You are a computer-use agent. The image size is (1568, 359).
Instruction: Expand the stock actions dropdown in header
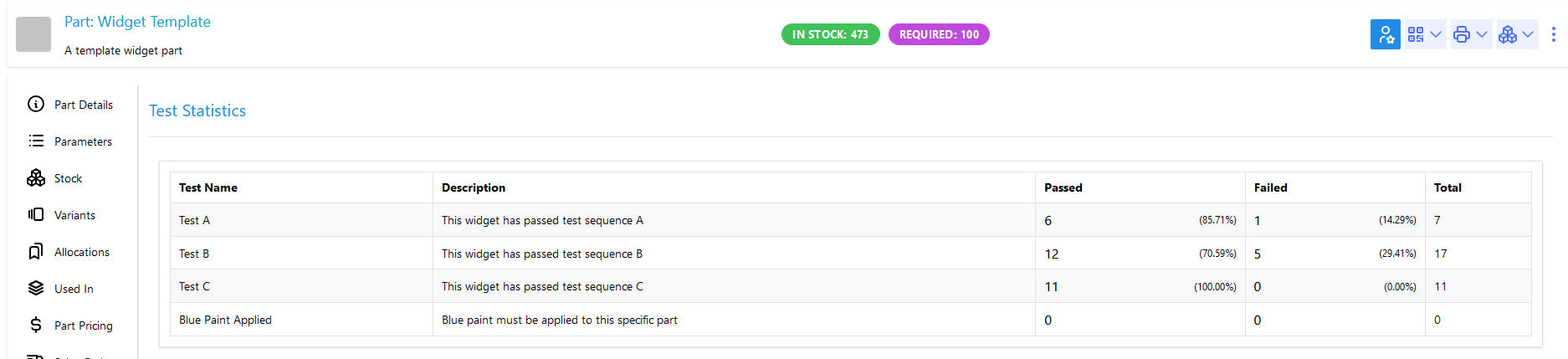[x=1516, y=34]
